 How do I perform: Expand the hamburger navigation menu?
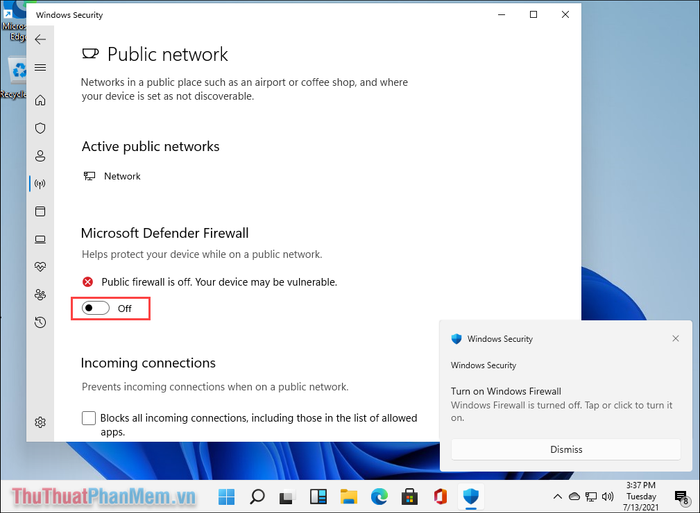40,68
